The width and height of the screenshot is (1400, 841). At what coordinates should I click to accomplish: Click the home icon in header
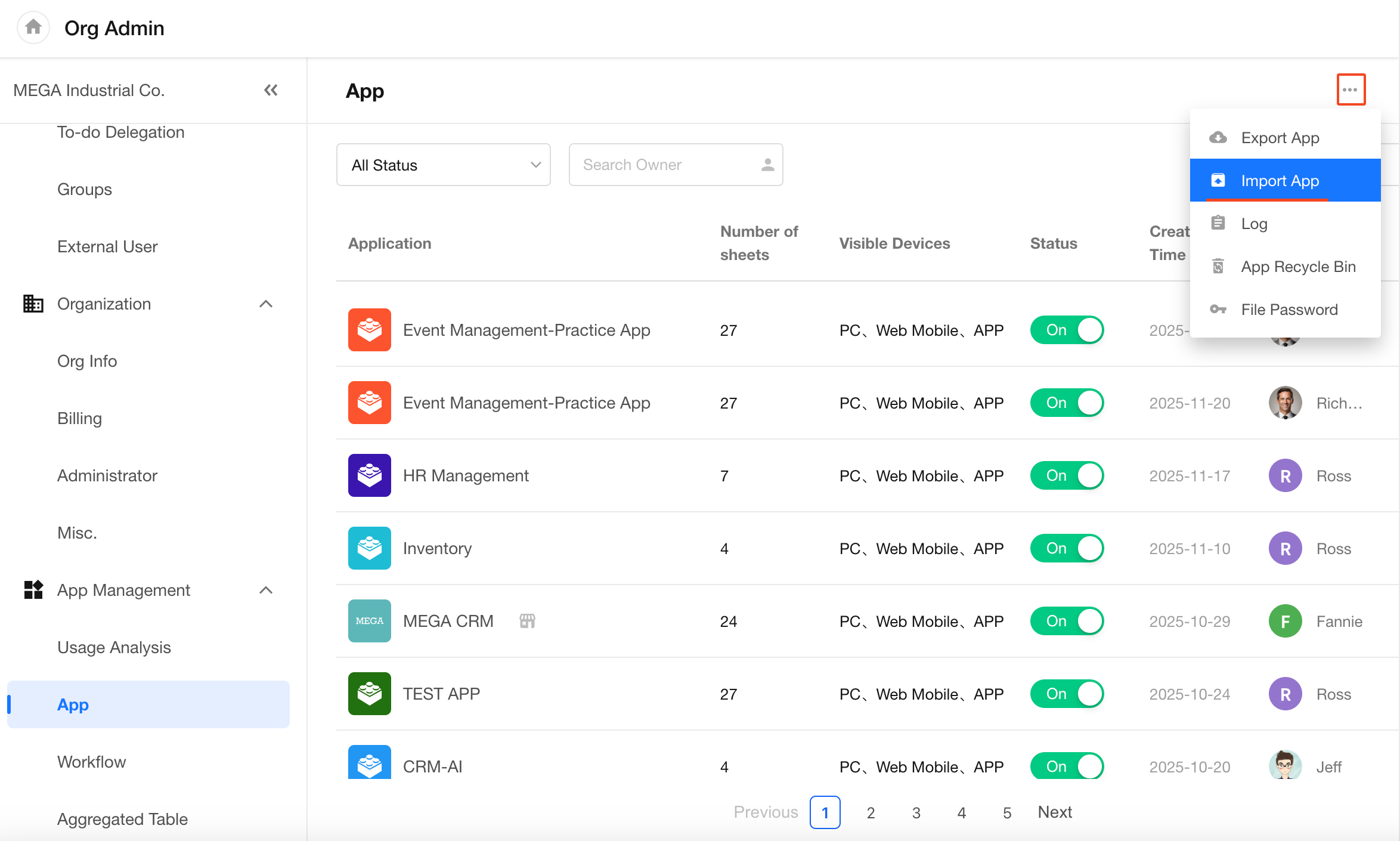click(x=33, y=27)
